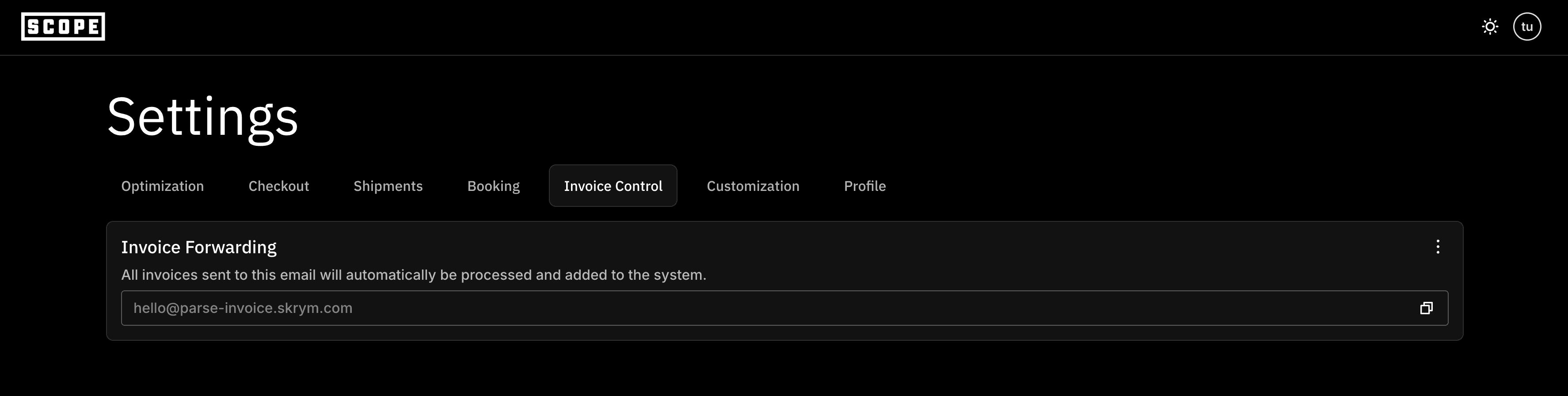1568x396 pixels.
Task: Toggle the app theme via the brightness icon
Action: click(x=1489, y=26)
